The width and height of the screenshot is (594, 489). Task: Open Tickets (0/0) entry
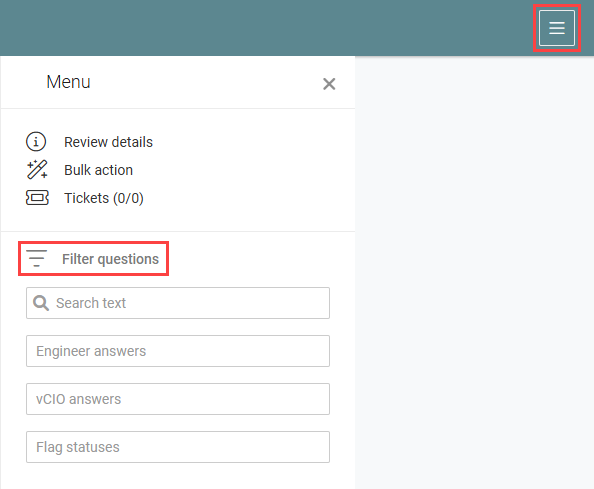tap(104, 198)
